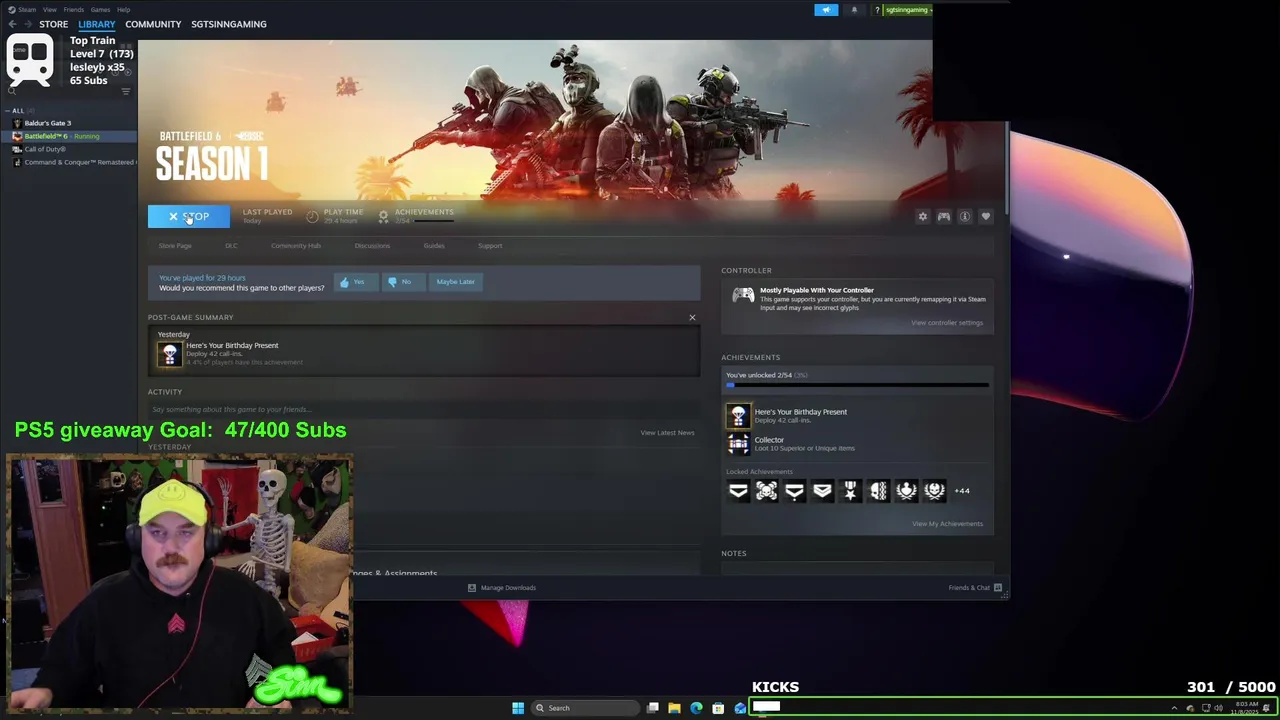Viewport: 1280px width, 720px height.
Task: Switch to the STORE tab
Action: point(54,24)
